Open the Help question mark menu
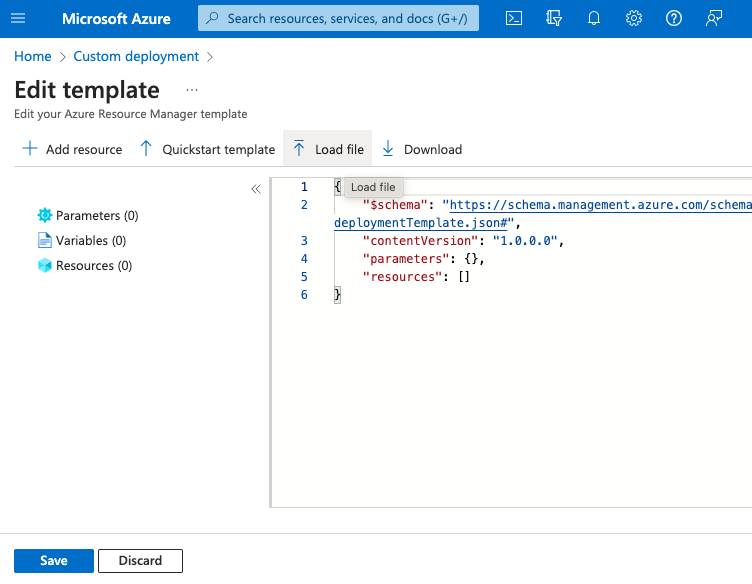 [673, 18]
